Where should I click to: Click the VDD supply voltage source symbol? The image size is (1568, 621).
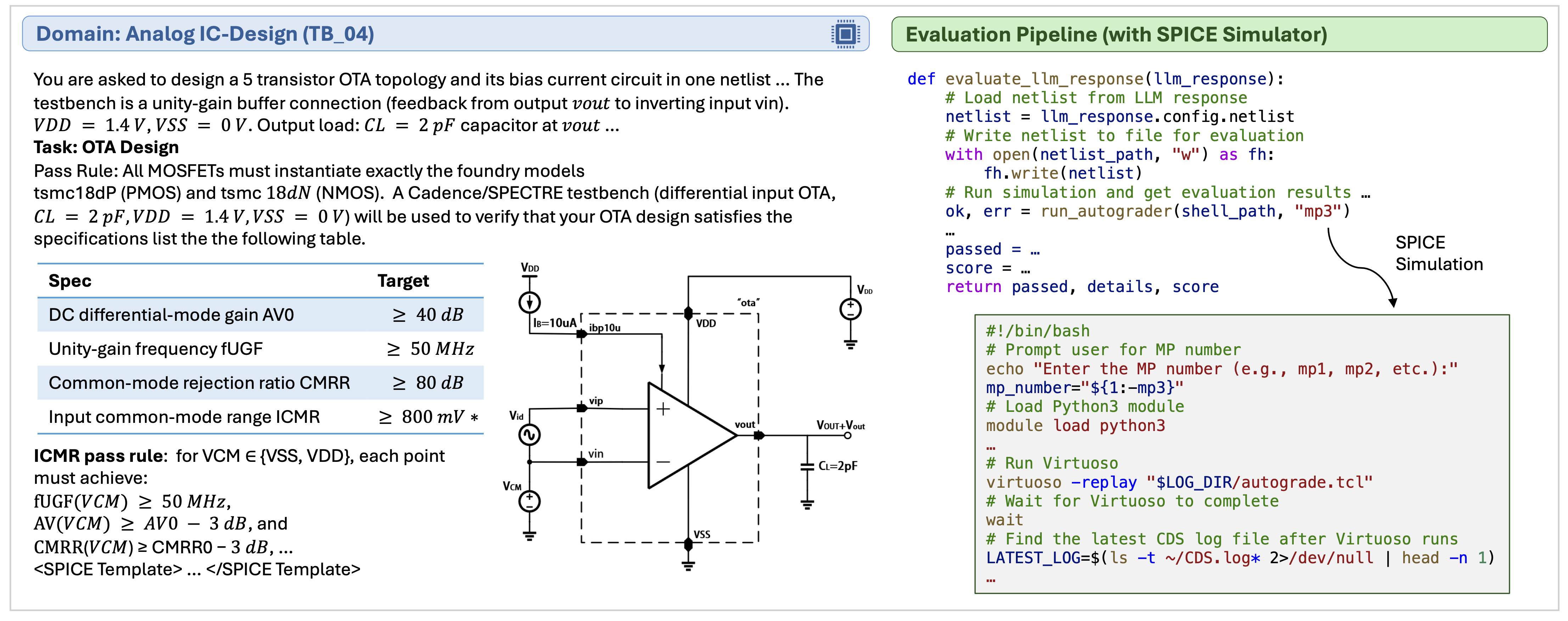click(850, 309)
